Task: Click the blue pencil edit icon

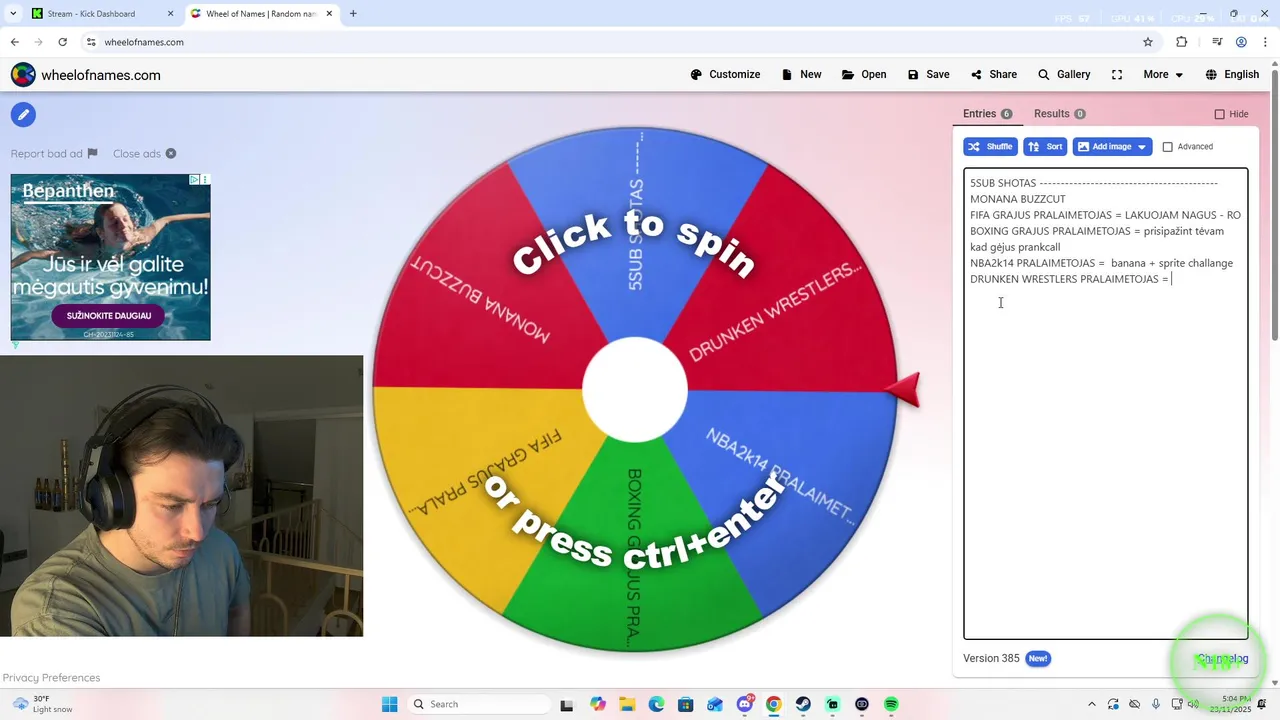Action: point(23,114)
